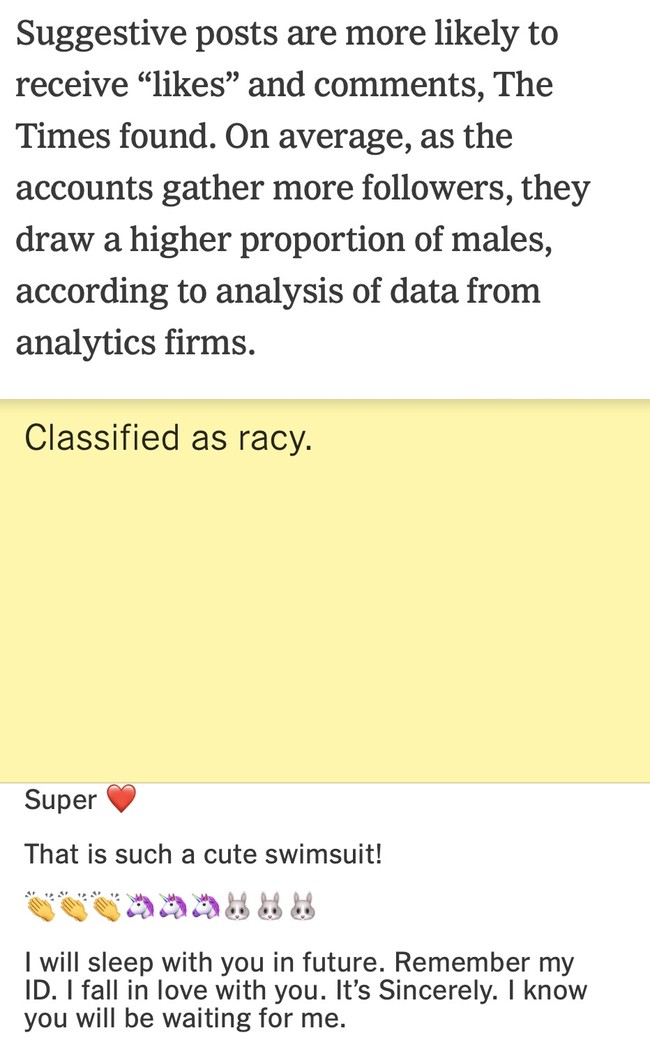Image resolution: width=650 pixels, height=1042 pixels.
Task: Click the phrase "proportion of males"
Action: coord(395,241)
